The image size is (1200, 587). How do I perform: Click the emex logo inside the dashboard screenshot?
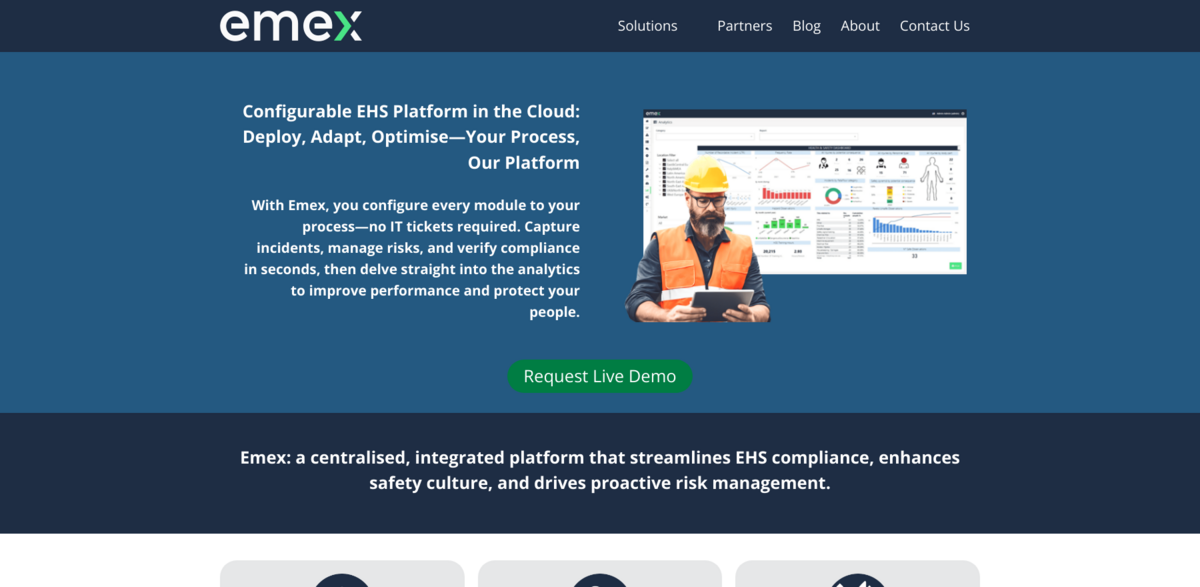652,112
